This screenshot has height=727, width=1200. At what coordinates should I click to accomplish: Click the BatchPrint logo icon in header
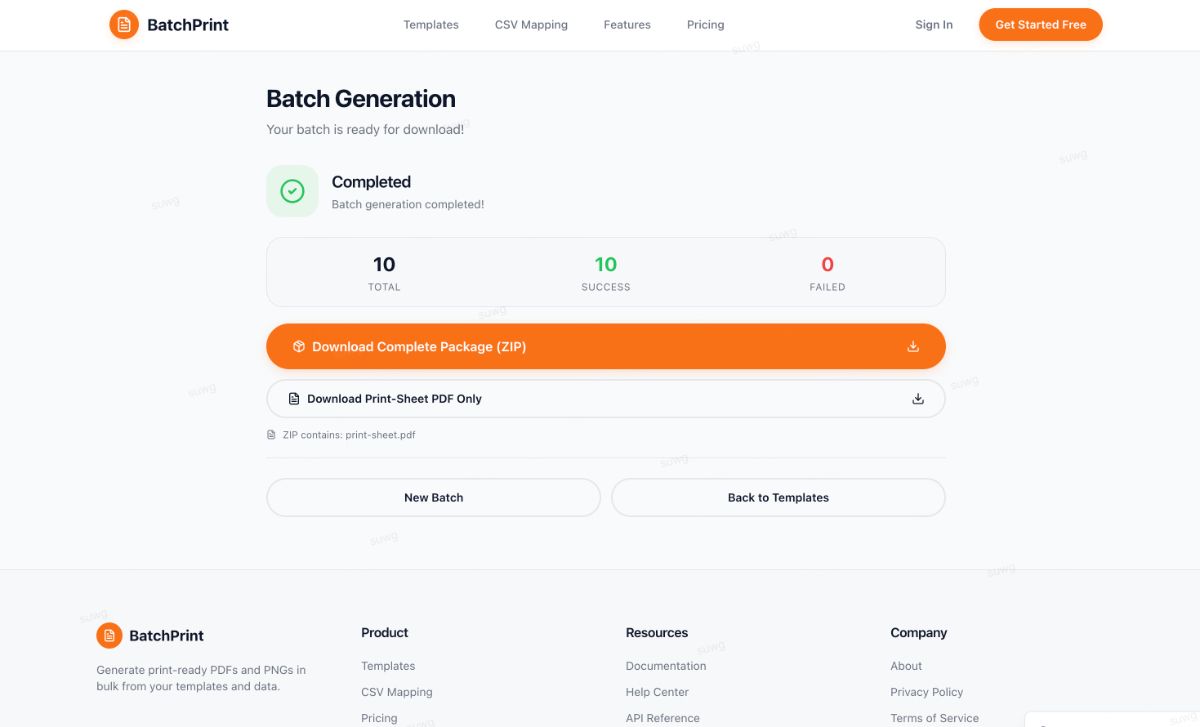click(x=122, y=24)
